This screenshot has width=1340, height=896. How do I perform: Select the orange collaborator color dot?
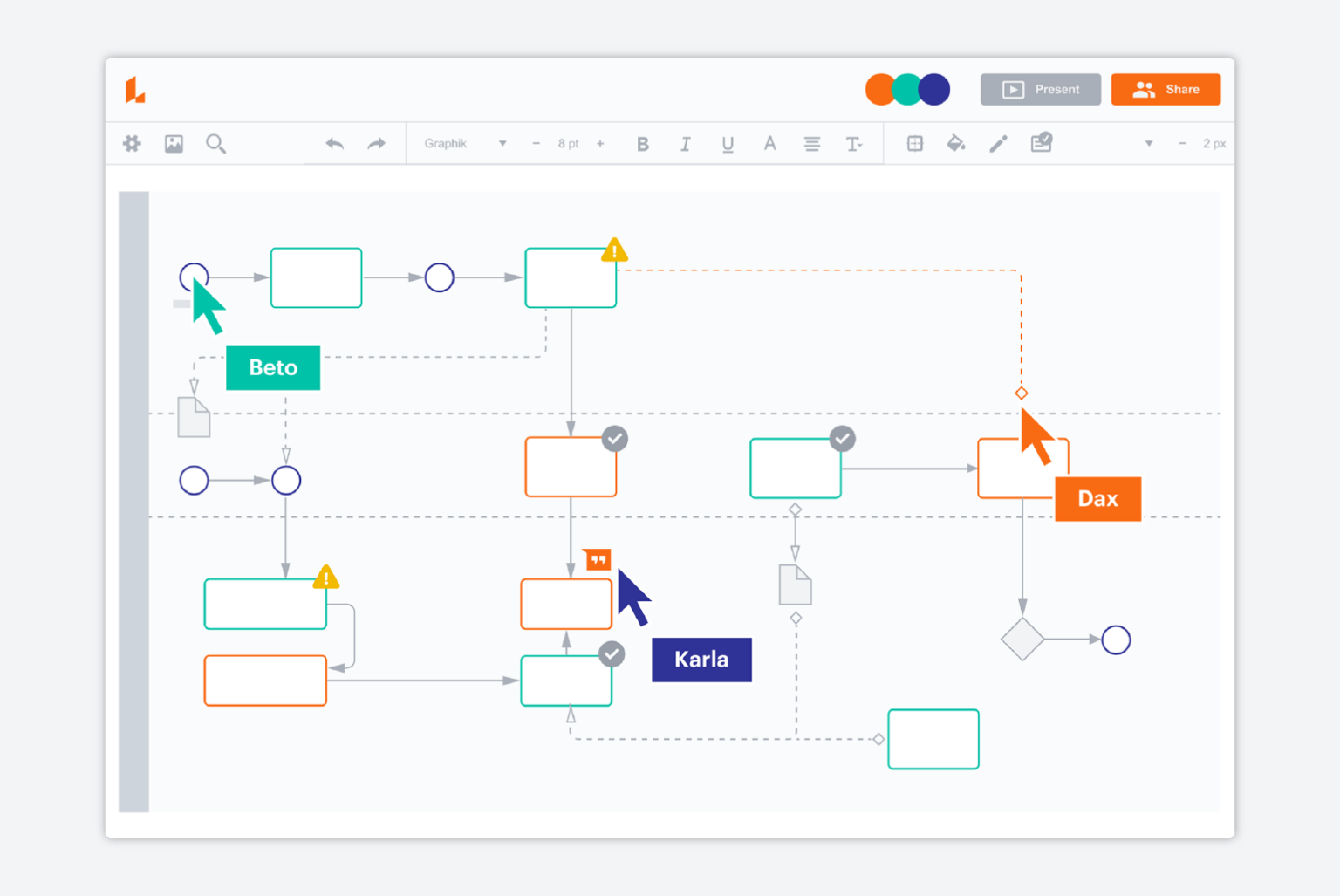click(880, 89)
